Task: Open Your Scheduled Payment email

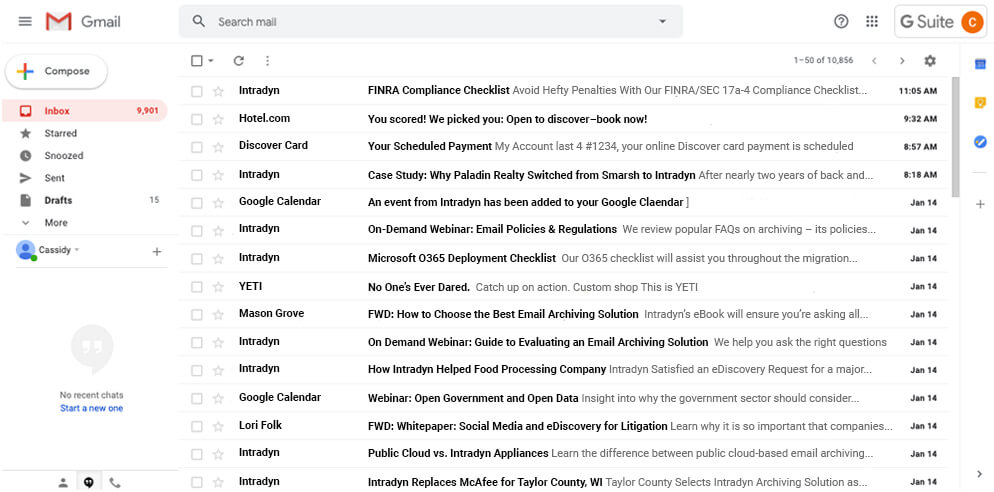Action: 564,146
